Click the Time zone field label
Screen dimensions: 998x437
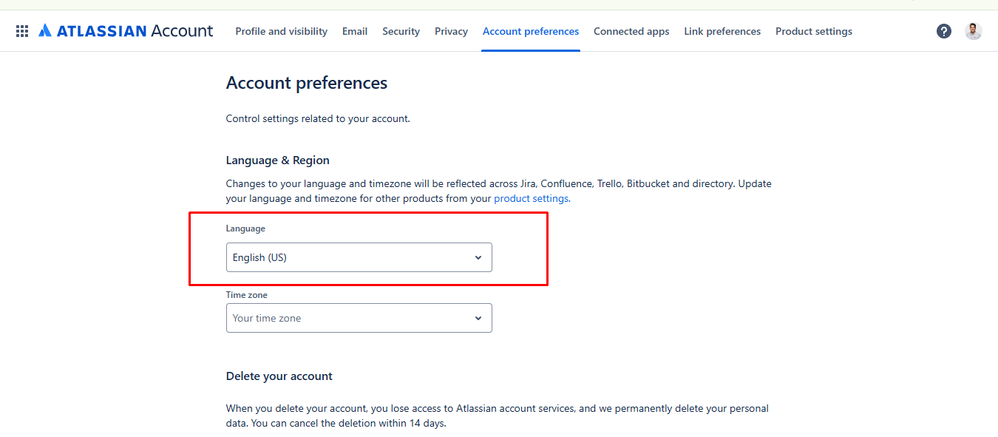247,295
